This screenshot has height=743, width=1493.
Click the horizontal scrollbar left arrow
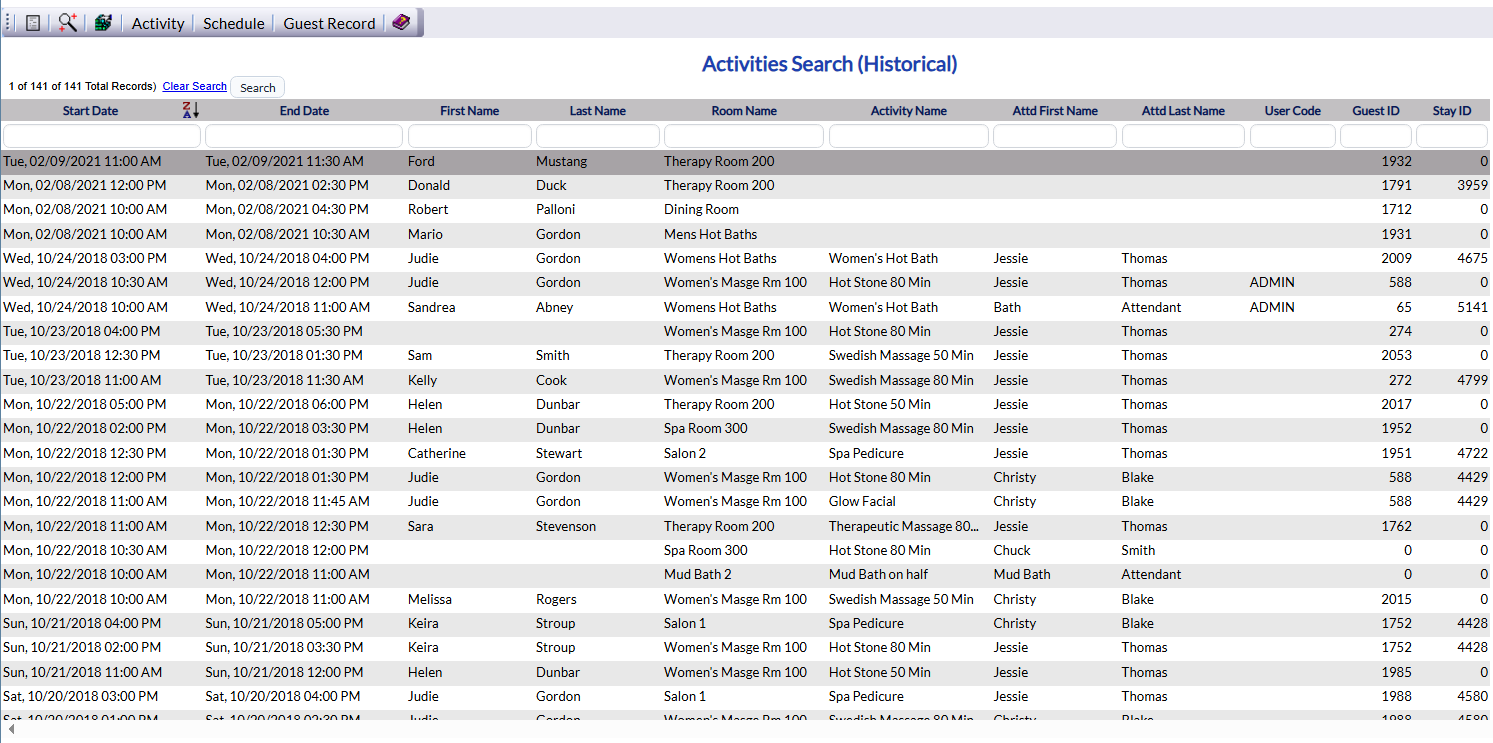pos(11,730)
